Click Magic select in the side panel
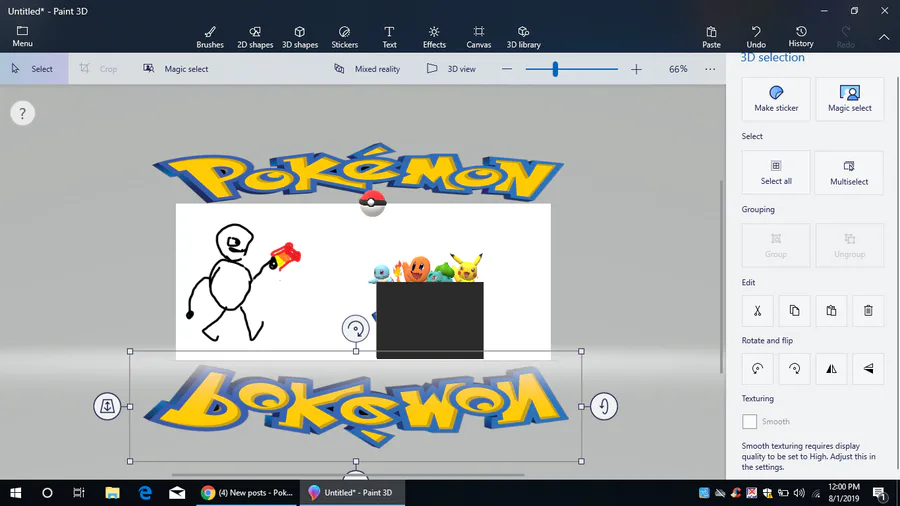 [x=849, y=99]
